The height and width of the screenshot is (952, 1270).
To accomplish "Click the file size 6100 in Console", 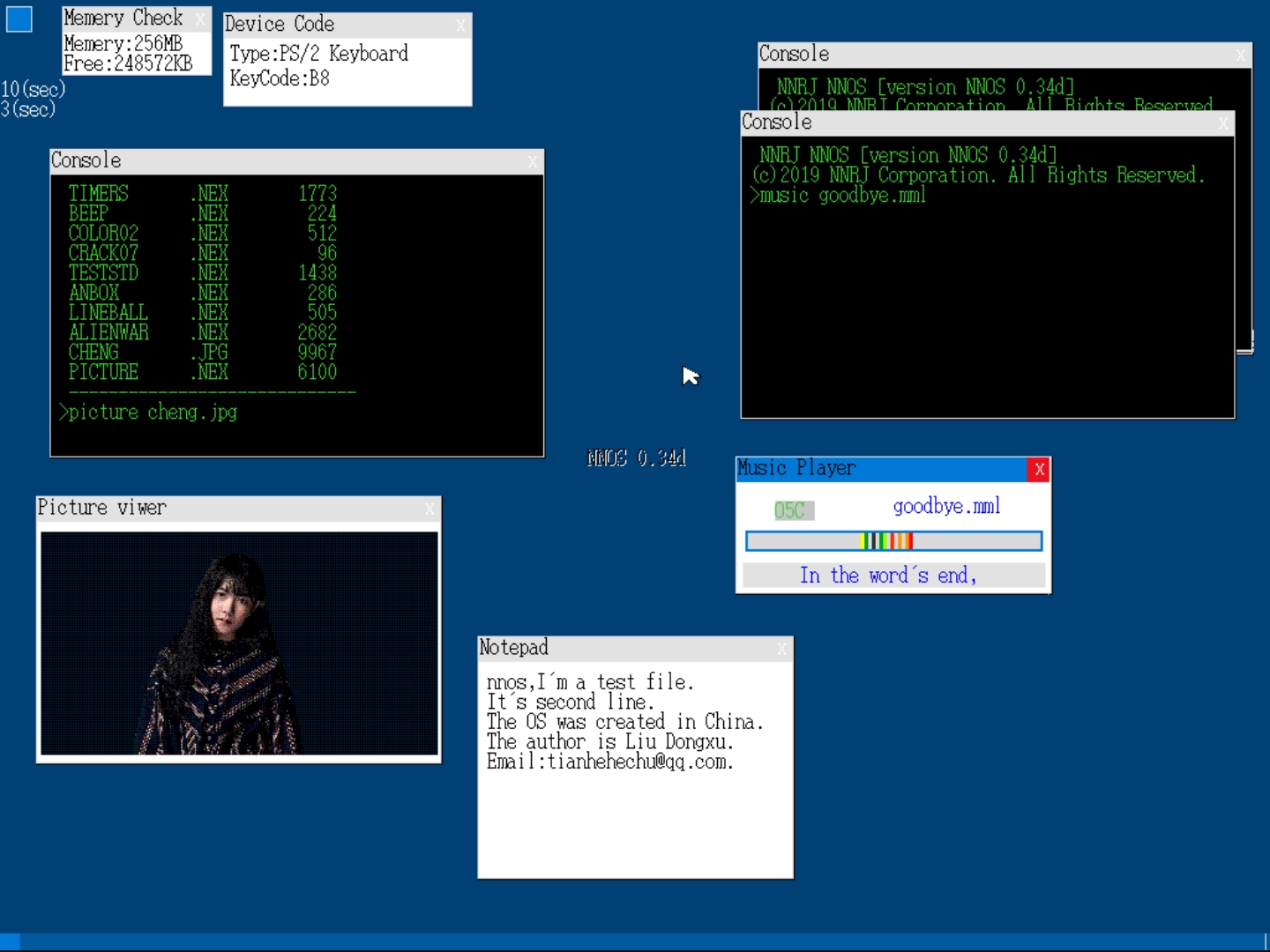I will pos(317,372).
